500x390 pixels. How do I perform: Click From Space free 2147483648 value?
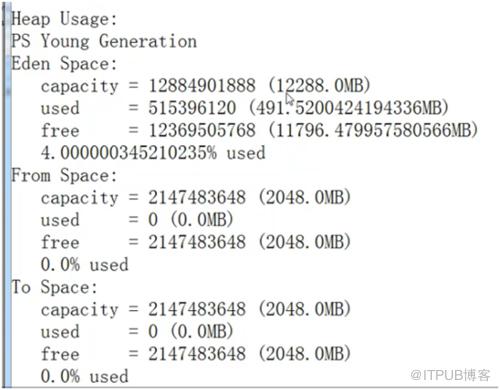pos(197,242)
